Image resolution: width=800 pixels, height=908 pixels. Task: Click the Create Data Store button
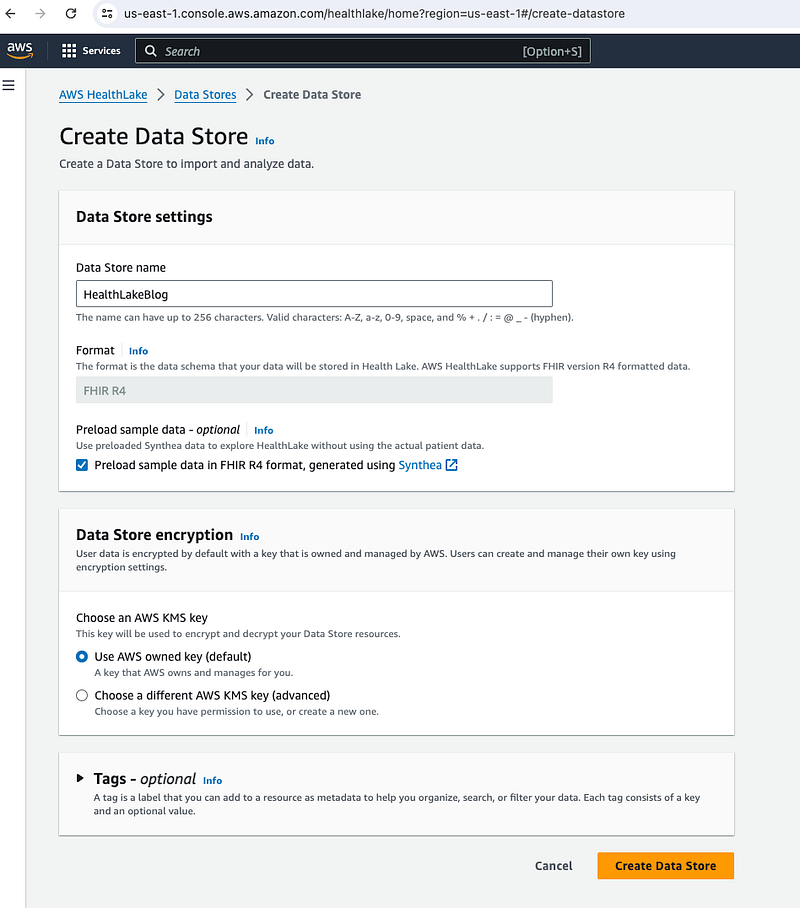coord(666,866)
